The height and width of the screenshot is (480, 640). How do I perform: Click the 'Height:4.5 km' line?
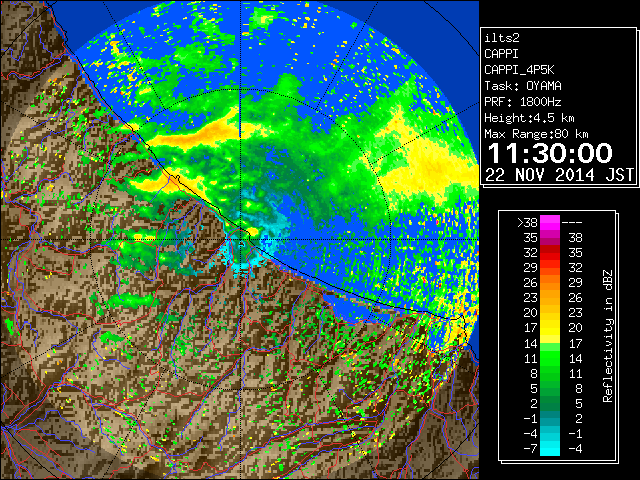529,118
